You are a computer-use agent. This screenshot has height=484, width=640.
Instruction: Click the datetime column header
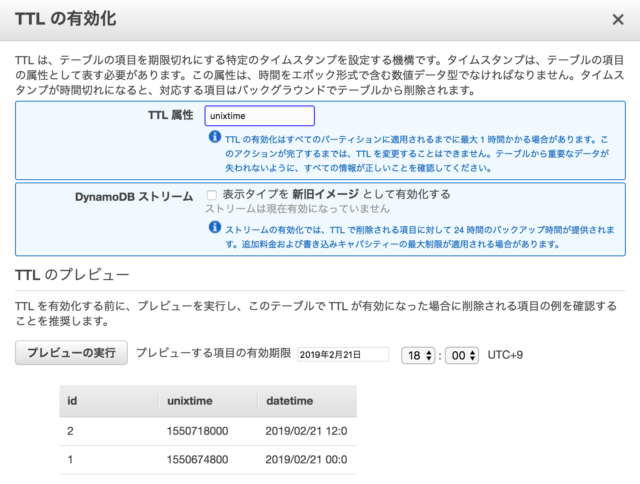point(289,400)
